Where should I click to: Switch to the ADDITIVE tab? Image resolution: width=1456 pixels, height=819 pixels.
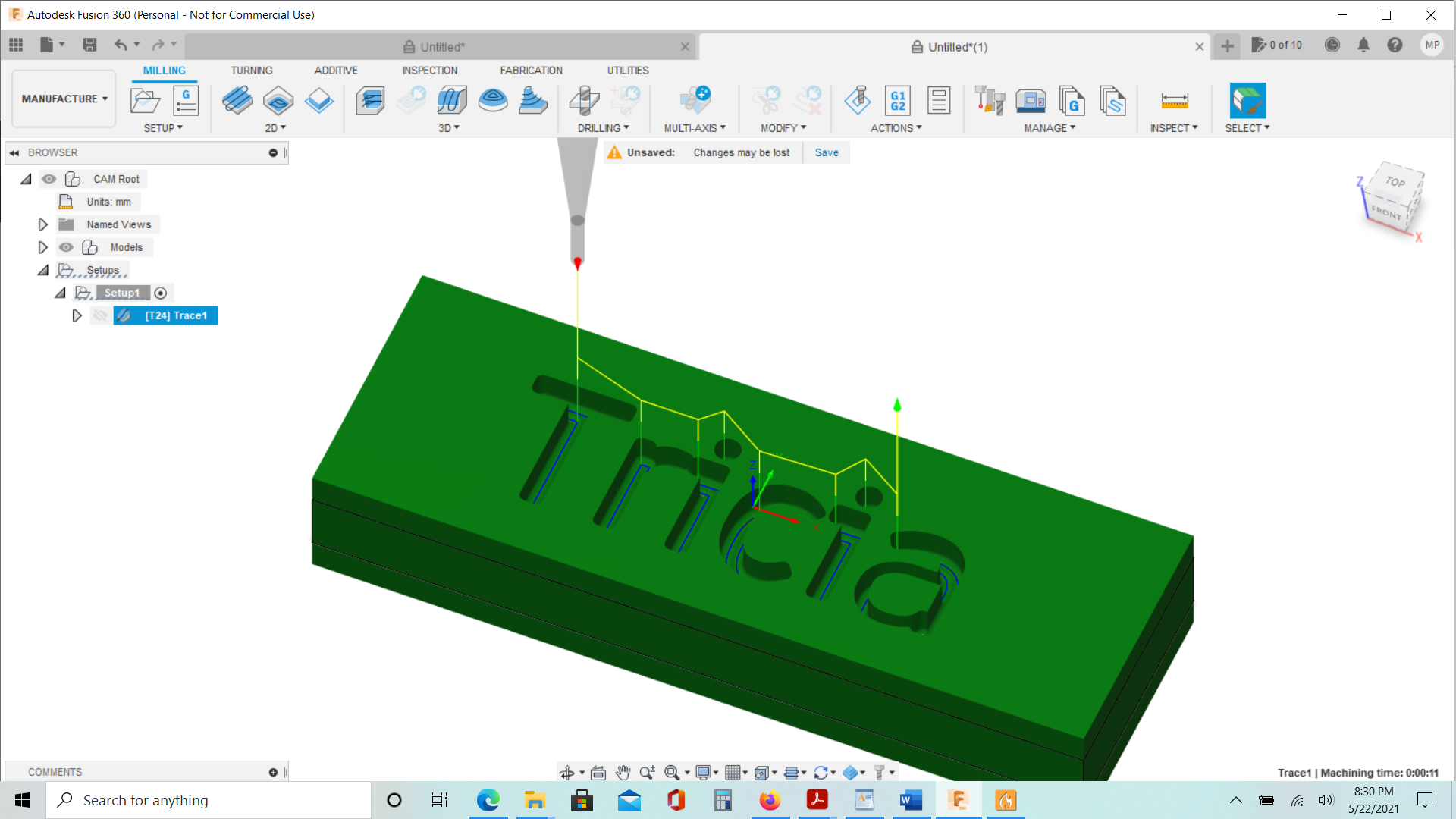pyautogui.click(x=336, y=71)
